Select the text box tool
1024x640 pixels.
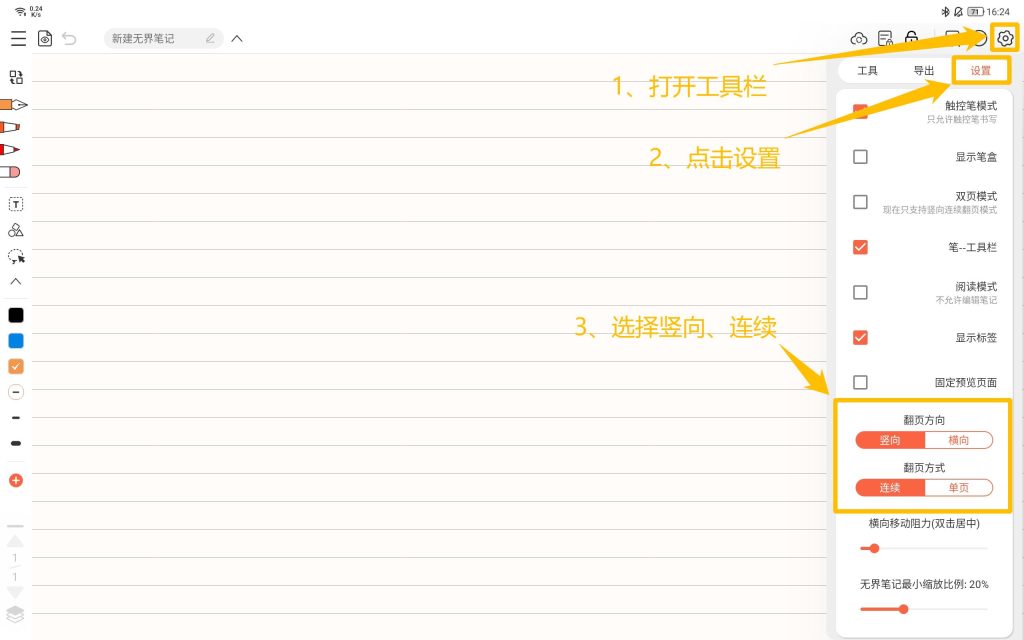[16, 204]
